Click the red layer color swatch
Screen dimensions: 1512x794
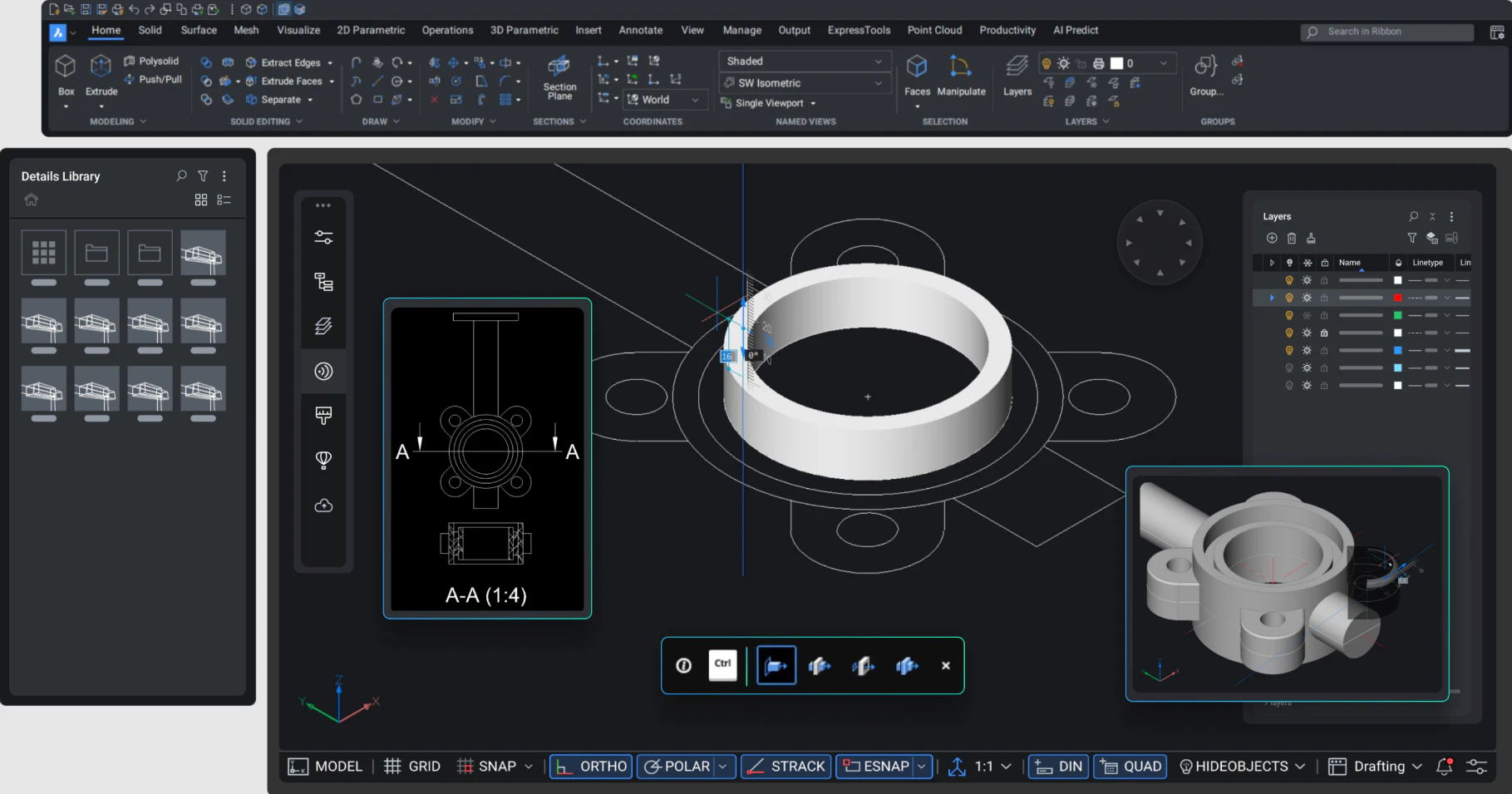point(1398,298)
